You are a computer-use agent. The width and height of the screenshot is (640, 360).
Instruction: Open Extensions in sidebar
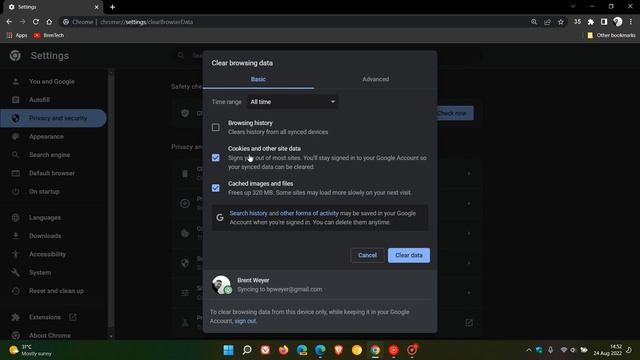point(44,317)
